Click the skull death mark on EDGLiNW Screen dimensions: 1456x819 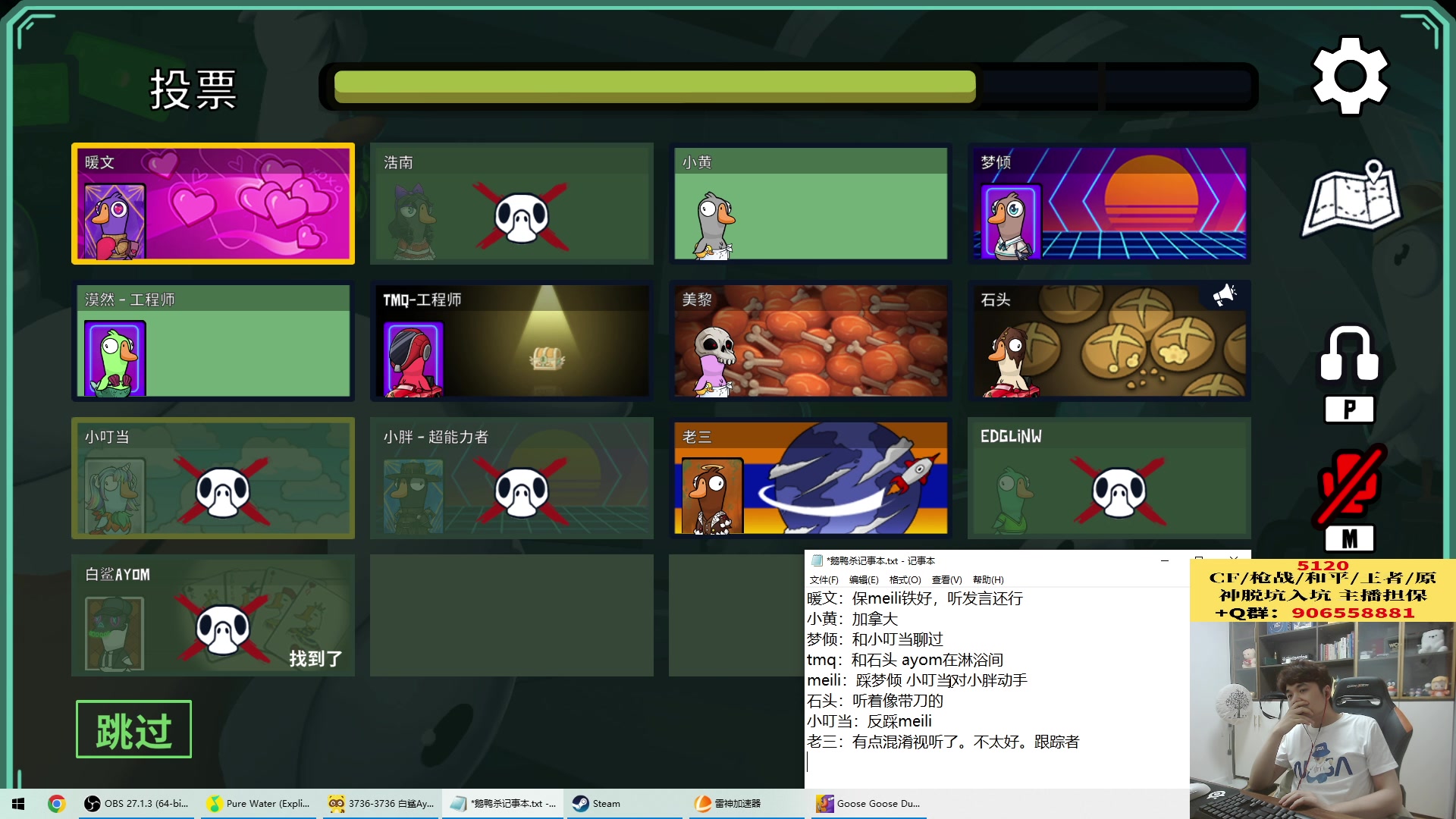1119,491
